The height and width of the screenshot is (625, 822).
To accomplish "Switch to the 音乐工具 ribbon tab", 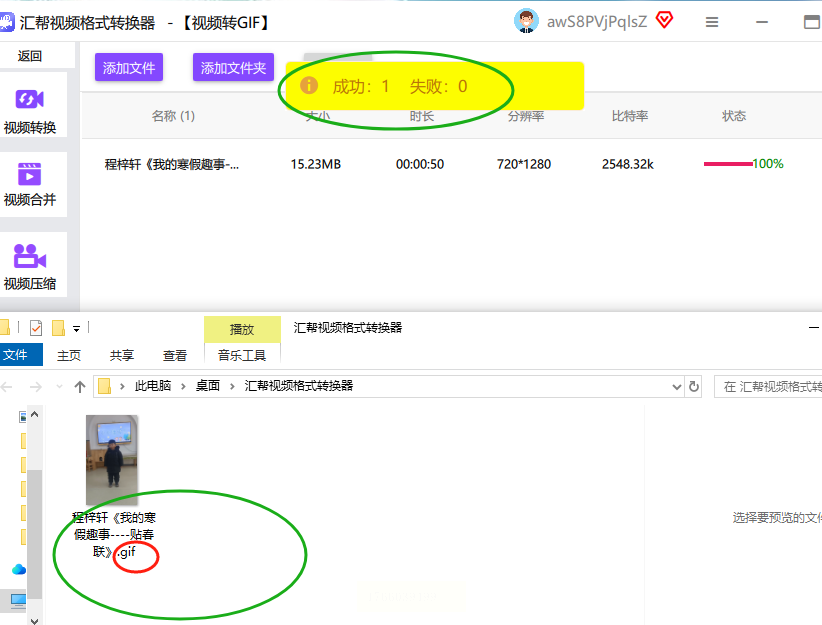I will pos(242,355).
